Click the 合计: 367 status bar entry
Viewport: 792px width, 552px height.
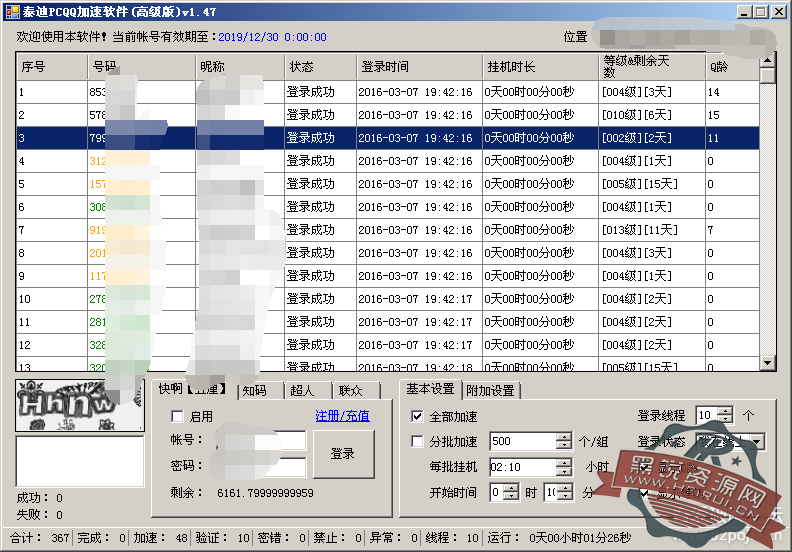point(40,538)
